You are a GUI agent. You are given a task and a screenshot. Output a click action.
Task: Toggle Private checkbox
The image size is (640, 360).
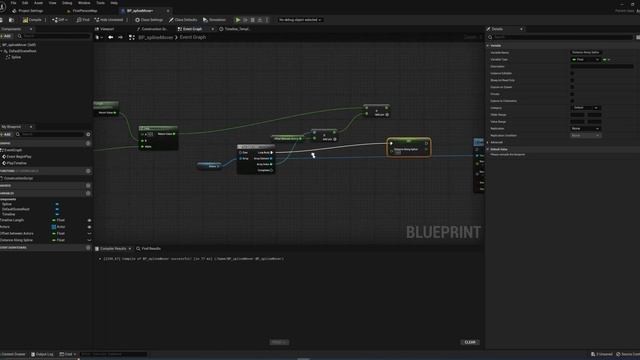pos(572,94)
